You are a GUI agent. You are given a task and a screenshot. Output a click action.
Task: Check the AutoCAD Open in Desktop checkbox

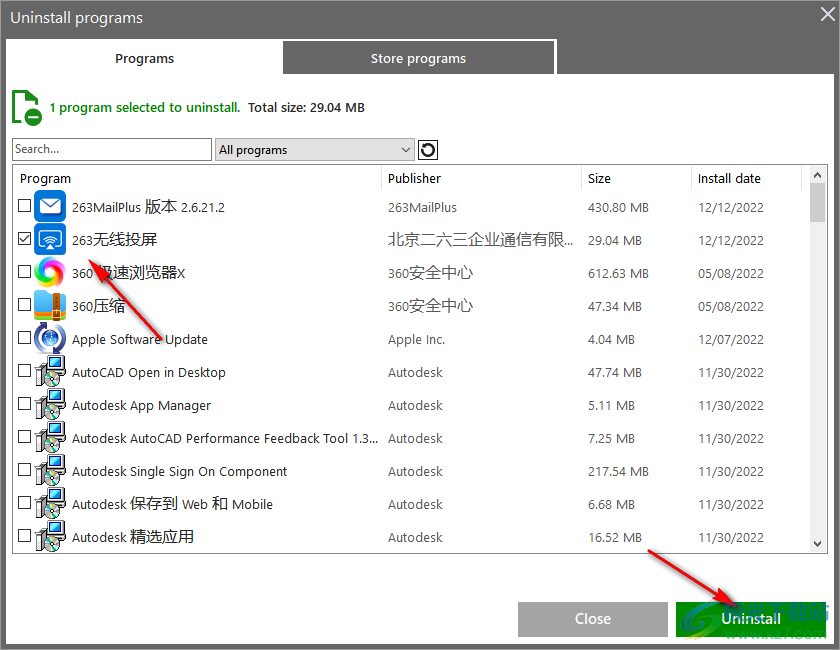tap(24, 371)
